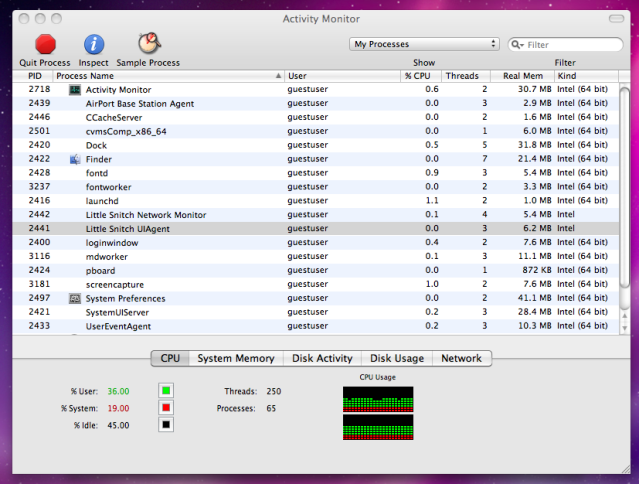The height and width of the screenshot is (484, 639).
Task: Click the Threads count 250 value
Action: coord(273,391)
